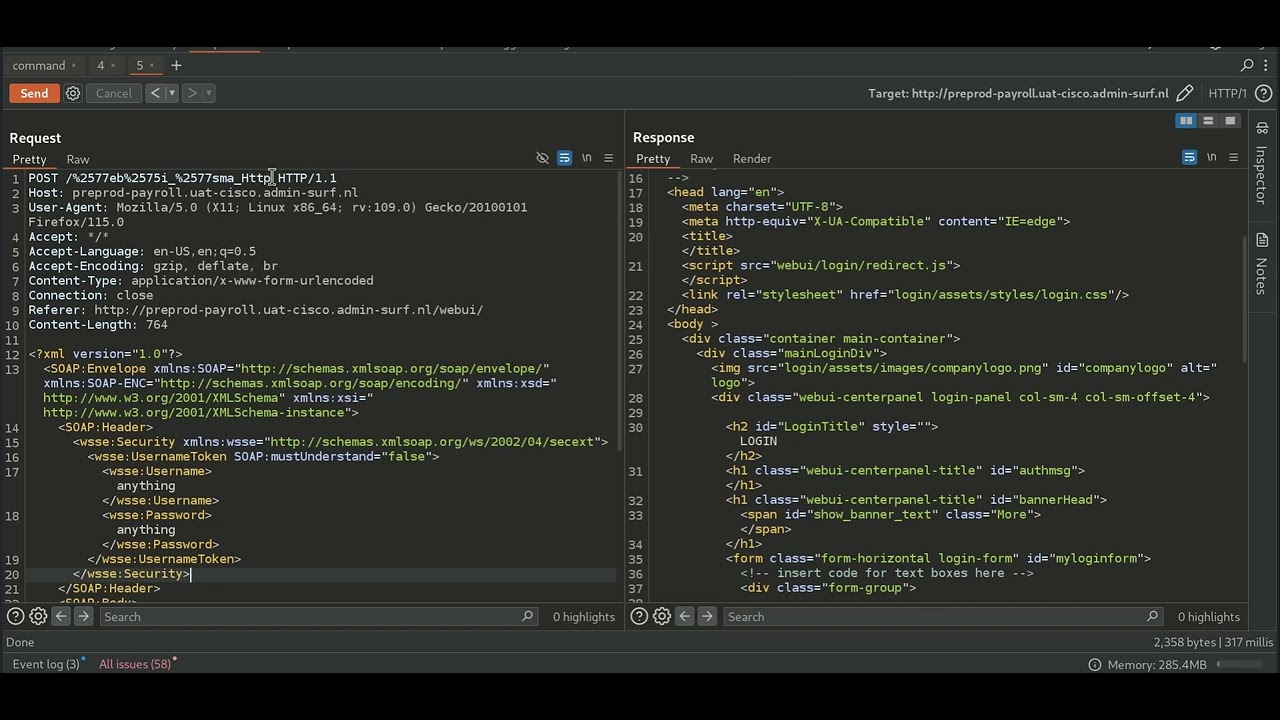
Task: Switch to Repeater tab 4
Action: [x=100, y=65]
